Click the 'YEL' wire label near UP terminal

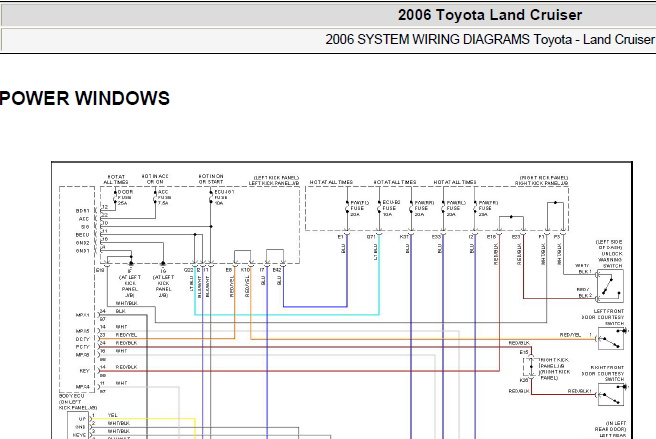coord(113,415)
